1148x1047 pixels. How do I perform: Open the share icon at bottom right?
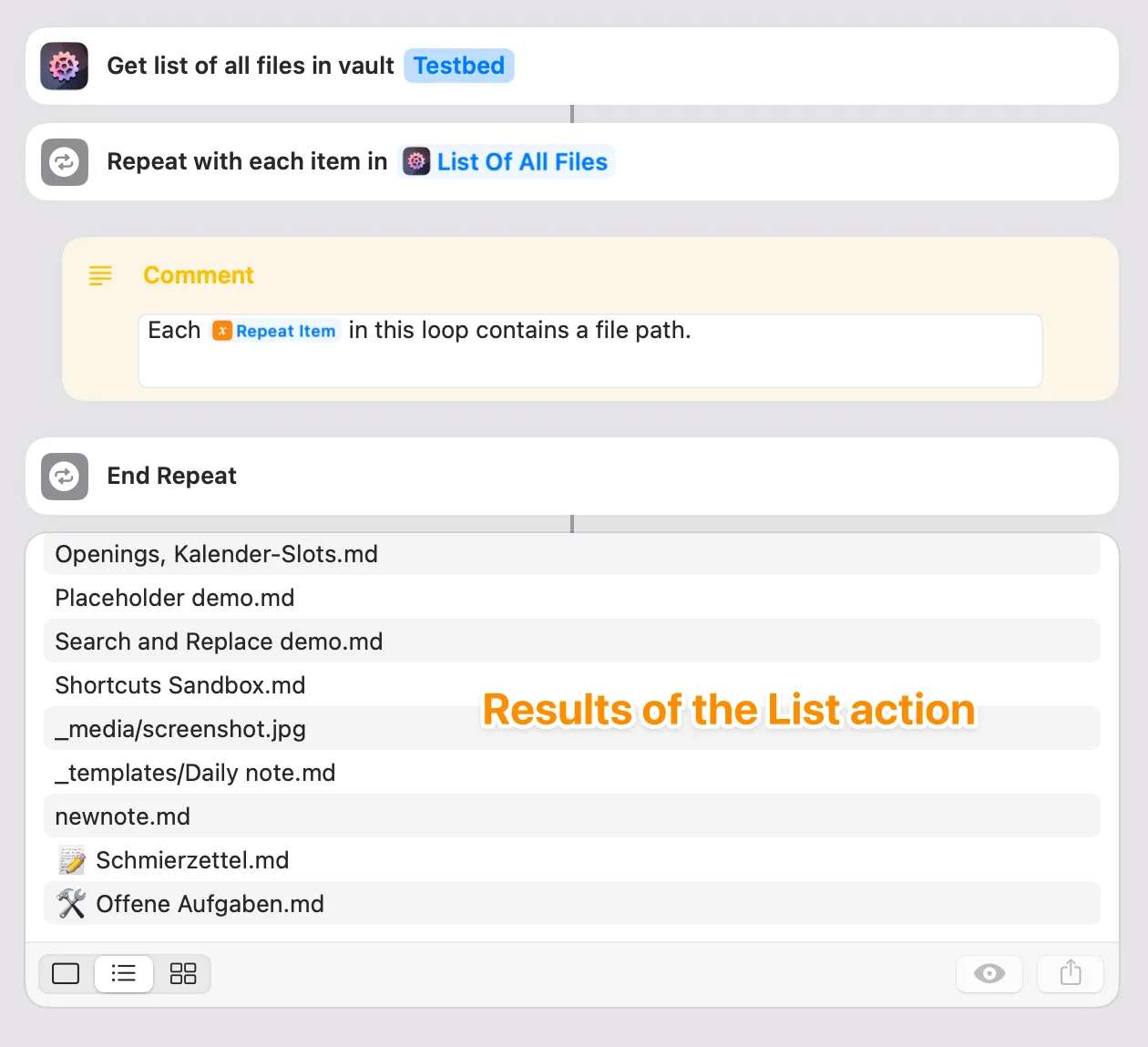pos(1070,974)
